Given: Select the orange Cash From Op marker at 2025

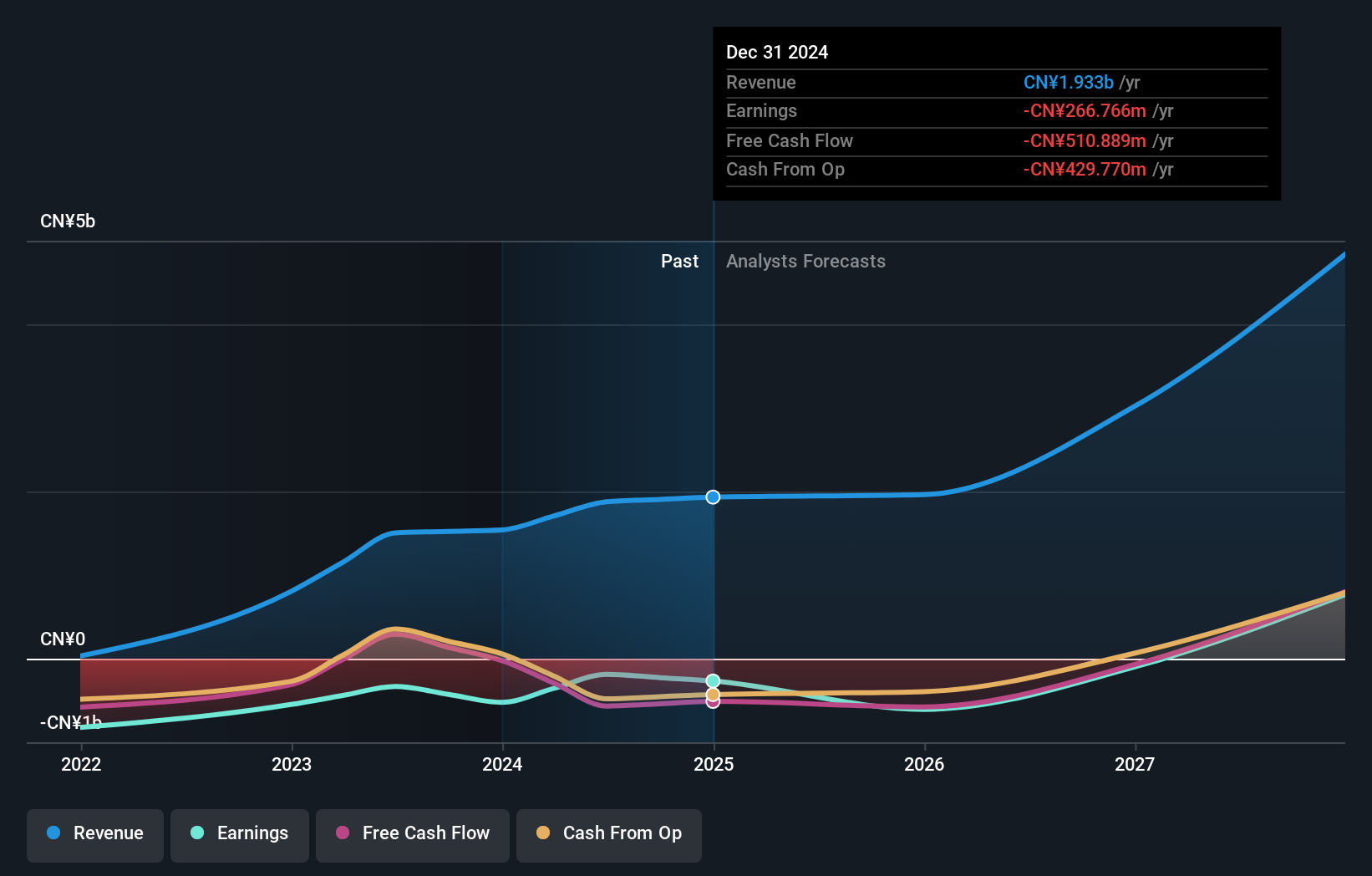Looking at the screenshot, I should (x=713, y=695).
